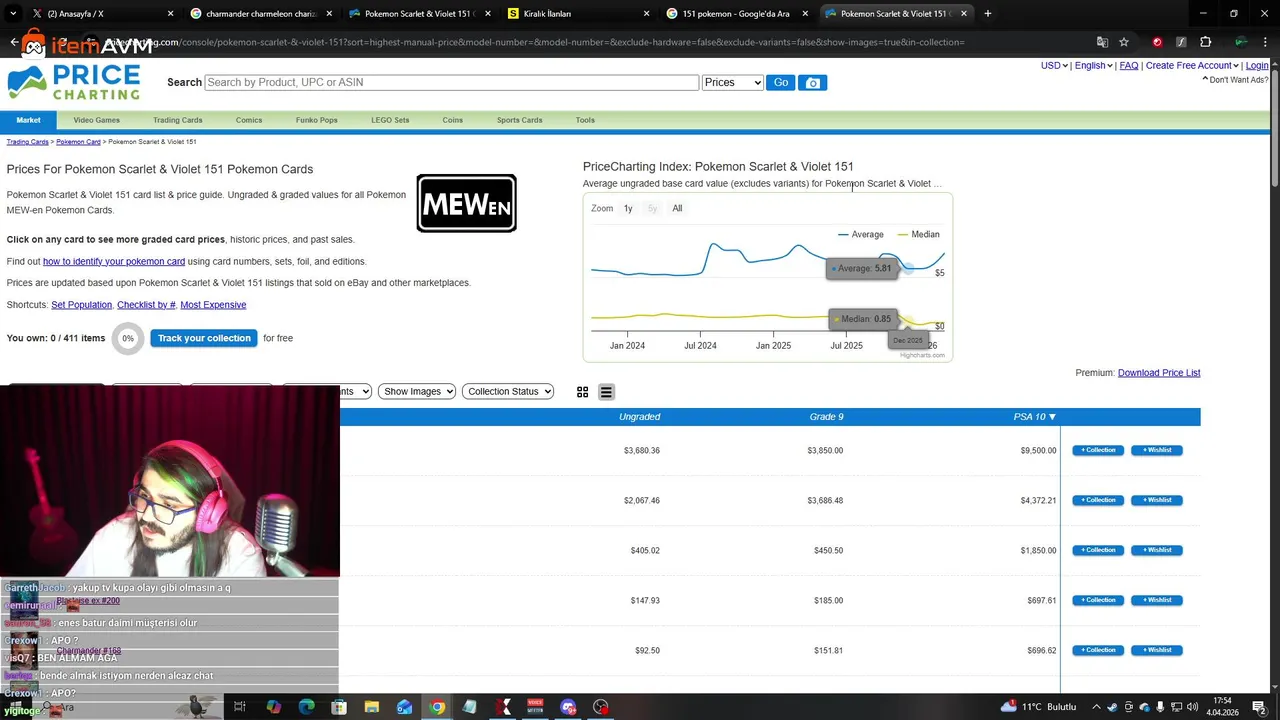Open a new browser tab
The image size is (1280, 720).
tap(988, 14)
